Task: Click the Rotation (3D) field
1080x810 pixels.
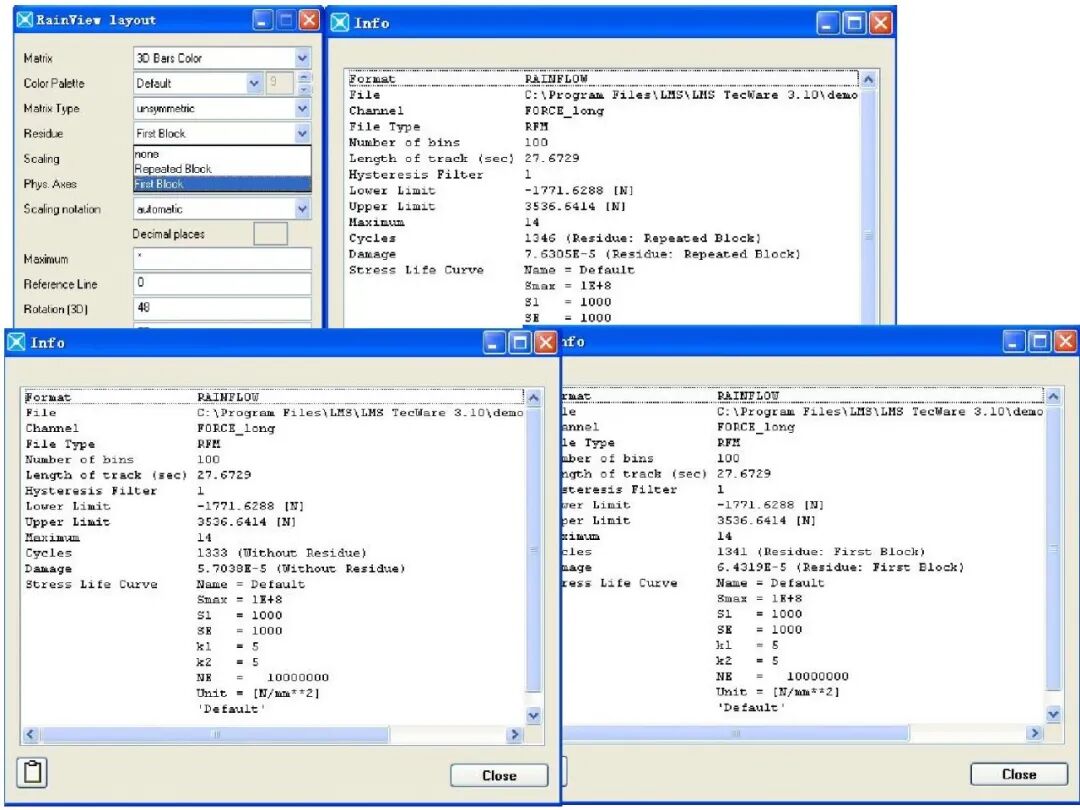Action: tap(222, 309)
